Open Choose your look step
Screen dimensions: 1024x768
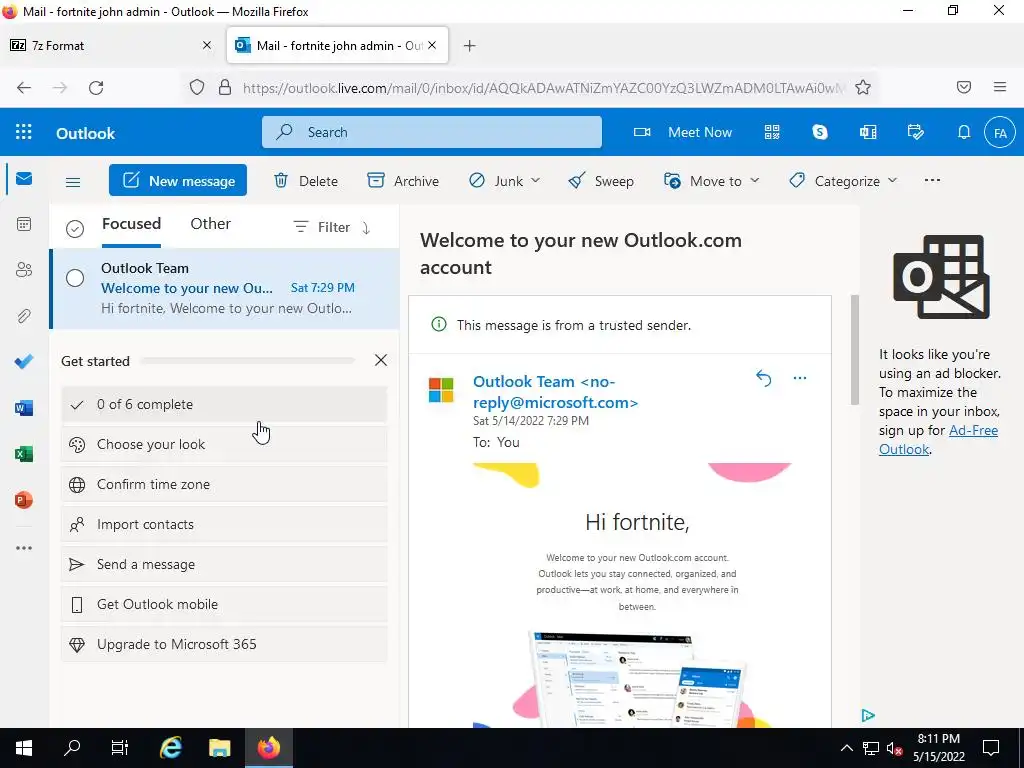point(224,444)
